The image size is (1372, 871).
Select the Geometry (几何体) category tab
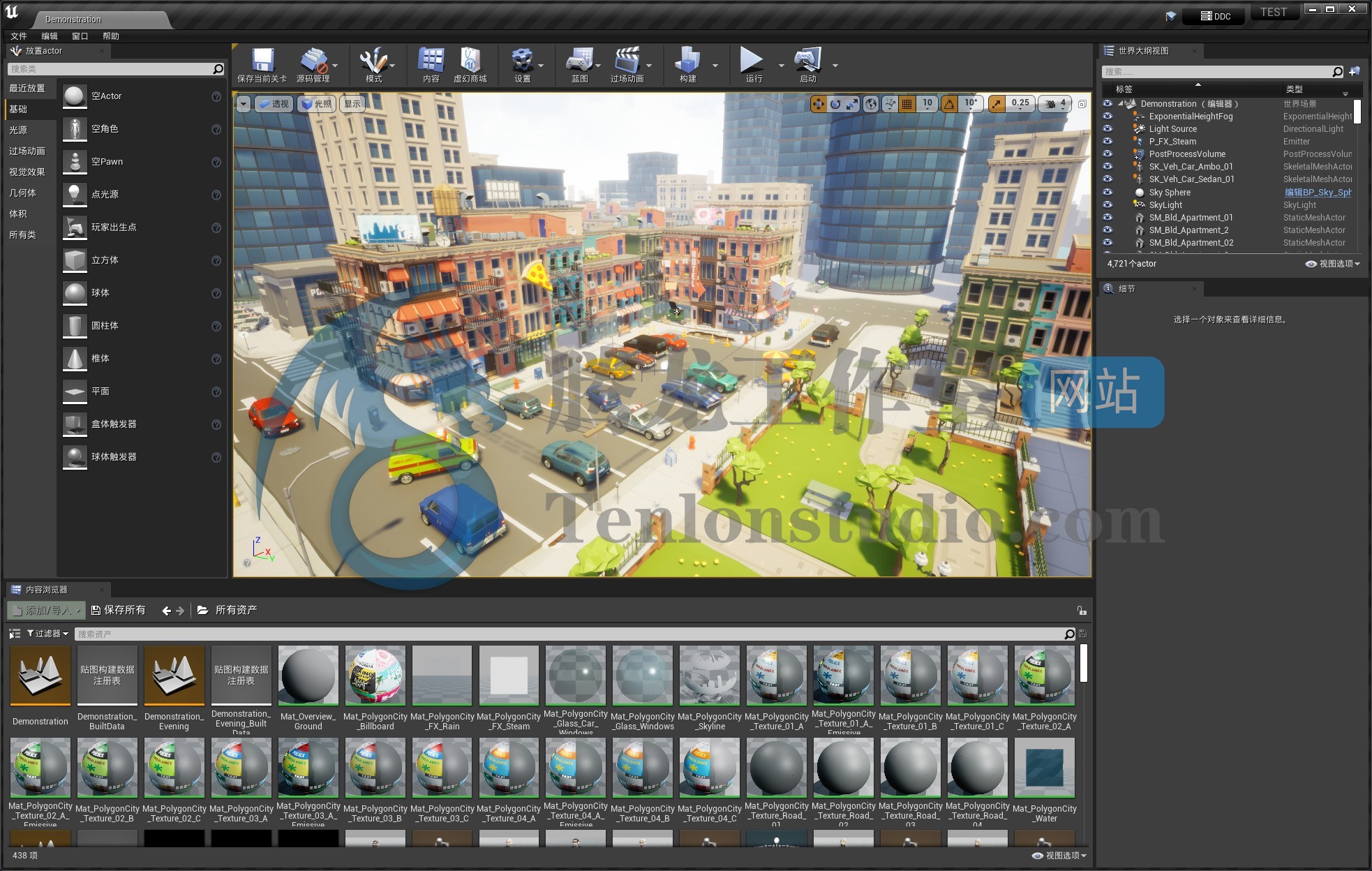coord(29,193)
